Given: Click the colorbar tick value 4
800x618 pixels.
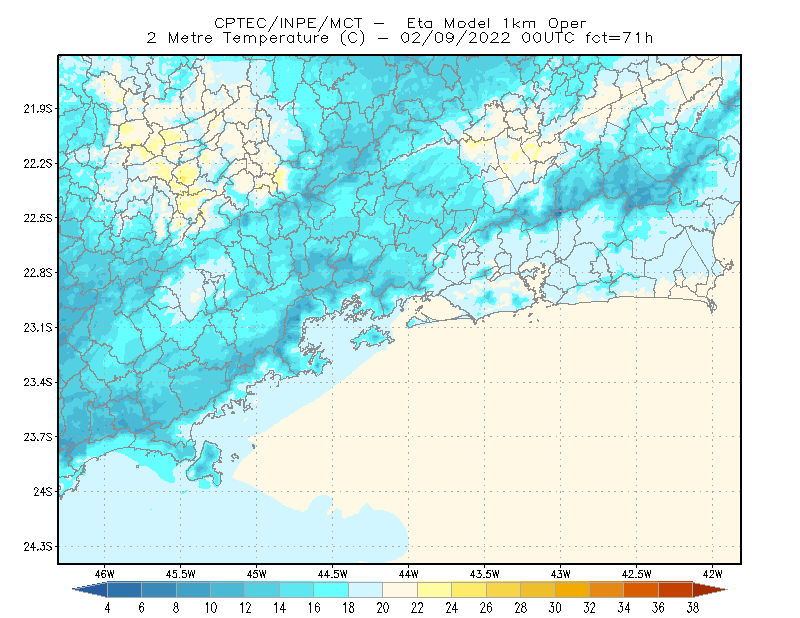Looking at the screenshot, I should 107,608.
